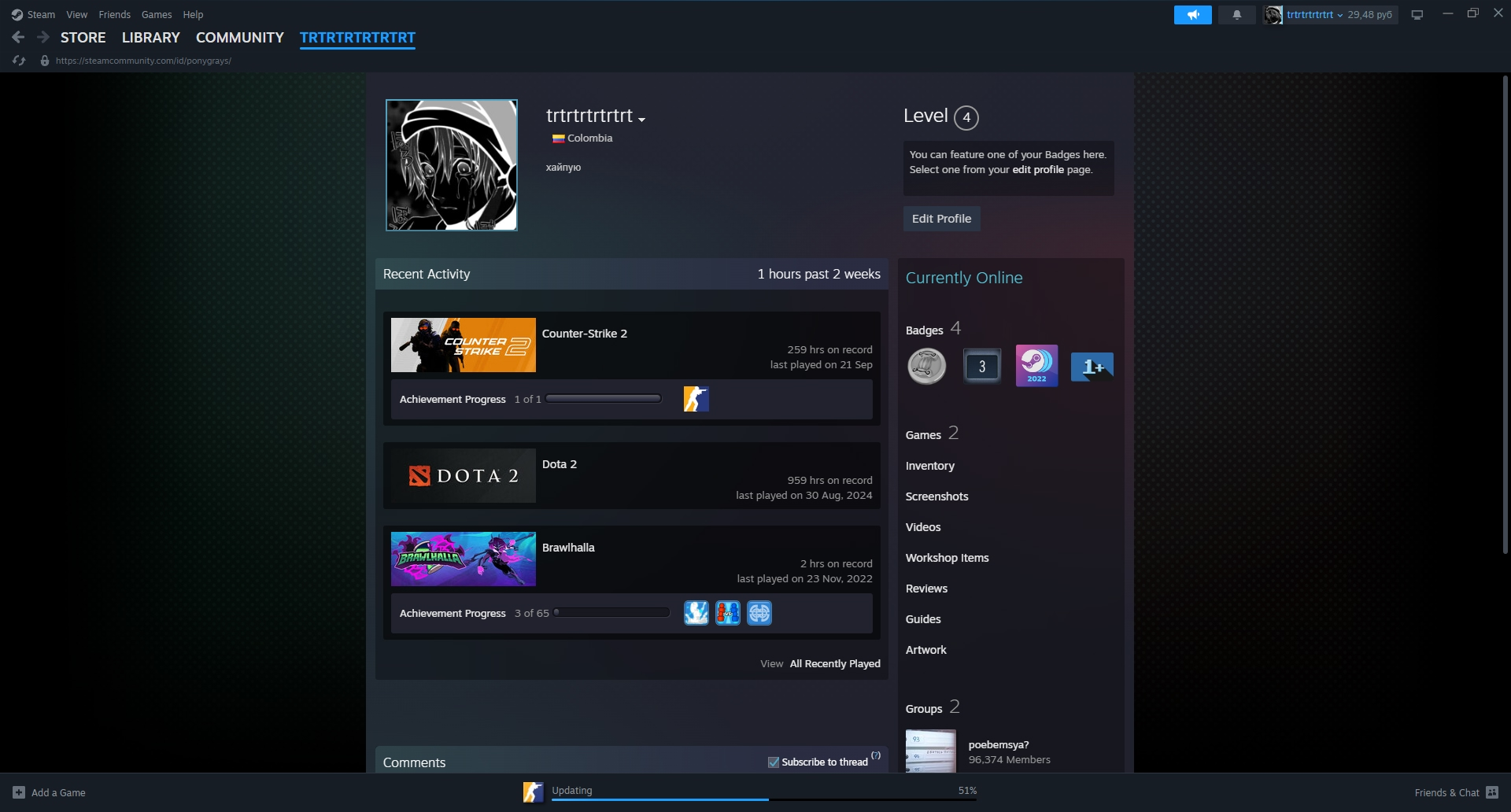Image resolution: width=1511 pixels, height=812 pixels.
Task: Open the All Recently Played link
Action: 835,663
